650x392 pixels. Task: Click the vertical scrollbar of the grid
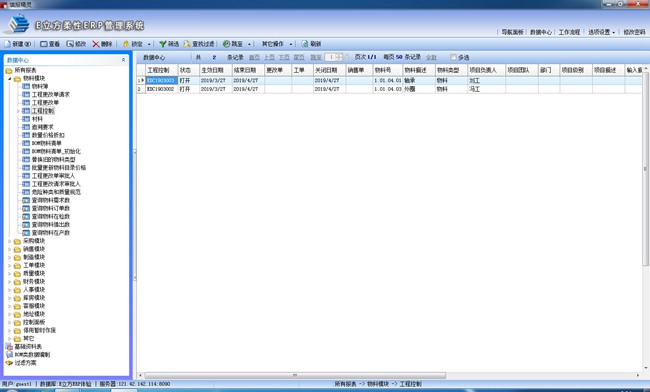645,169
